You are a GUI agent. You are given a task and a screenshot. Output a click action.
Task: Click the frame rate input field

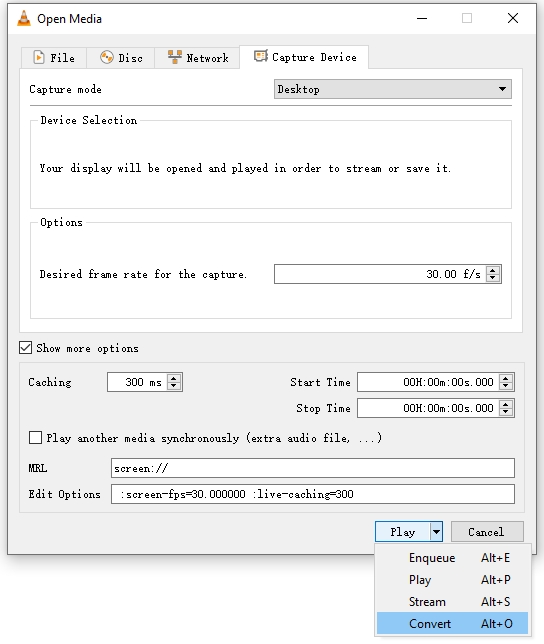pos(379,274)
